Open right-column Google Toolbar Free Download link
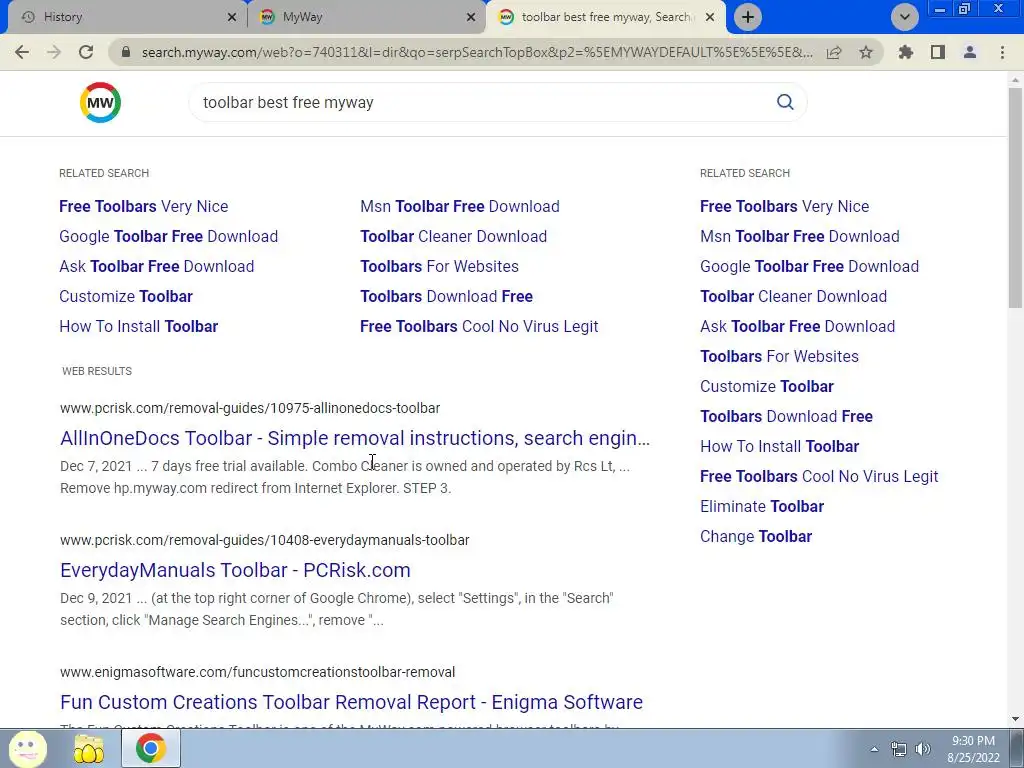 [x=809, y=266]
